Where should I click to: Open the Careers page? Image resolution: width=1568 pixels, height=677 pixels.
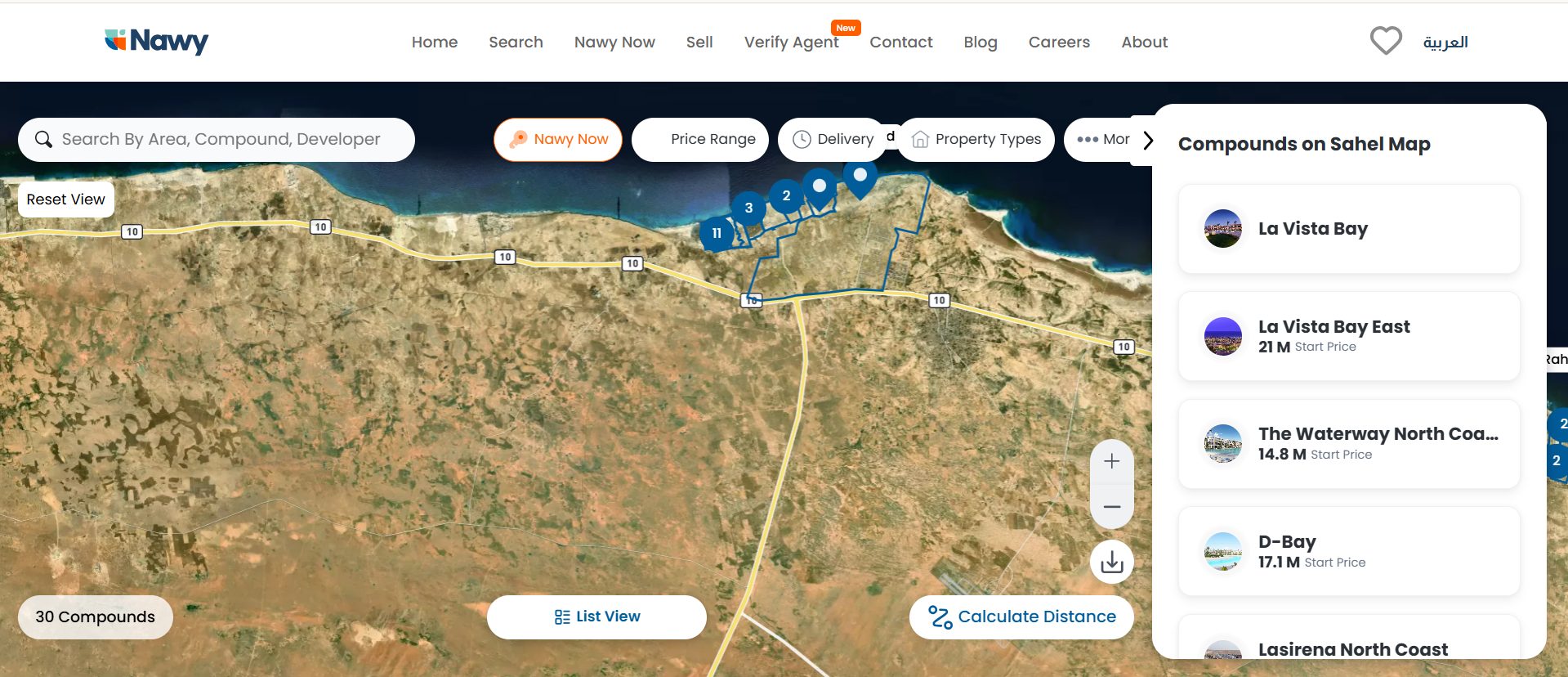tap(1059, 42)
